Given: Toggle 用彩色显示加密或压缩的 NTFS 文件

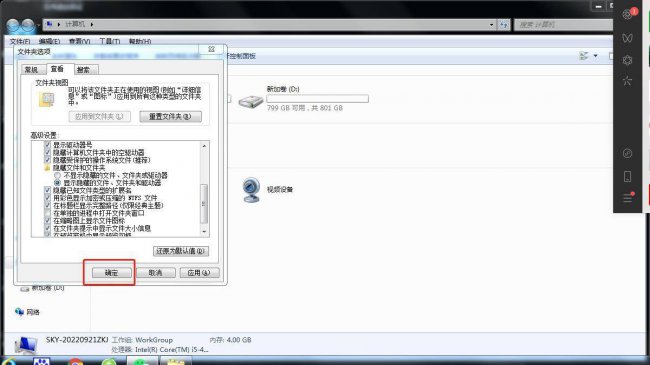Looking at the screenshot, I should [47, 198].
